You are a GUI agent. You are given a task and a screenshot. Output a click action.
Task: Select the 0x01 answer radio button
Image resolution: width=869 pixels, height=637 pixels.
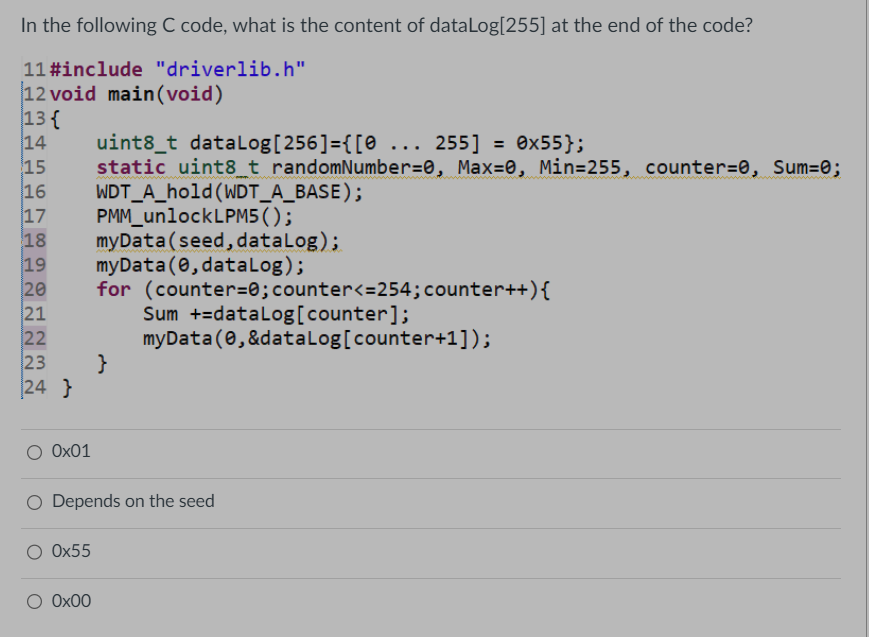(34, 451)
